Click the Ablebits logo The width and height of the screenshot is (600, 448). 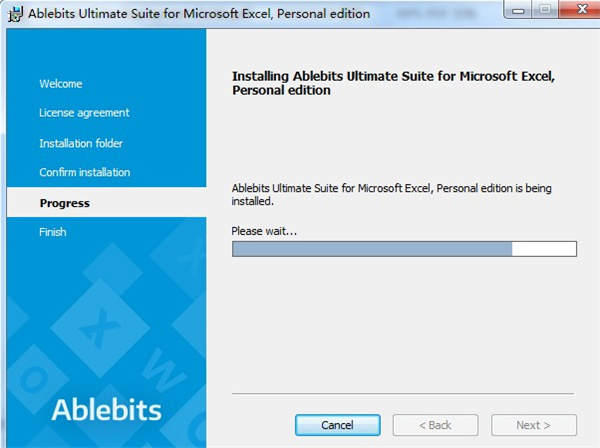(x=107, y=410)
